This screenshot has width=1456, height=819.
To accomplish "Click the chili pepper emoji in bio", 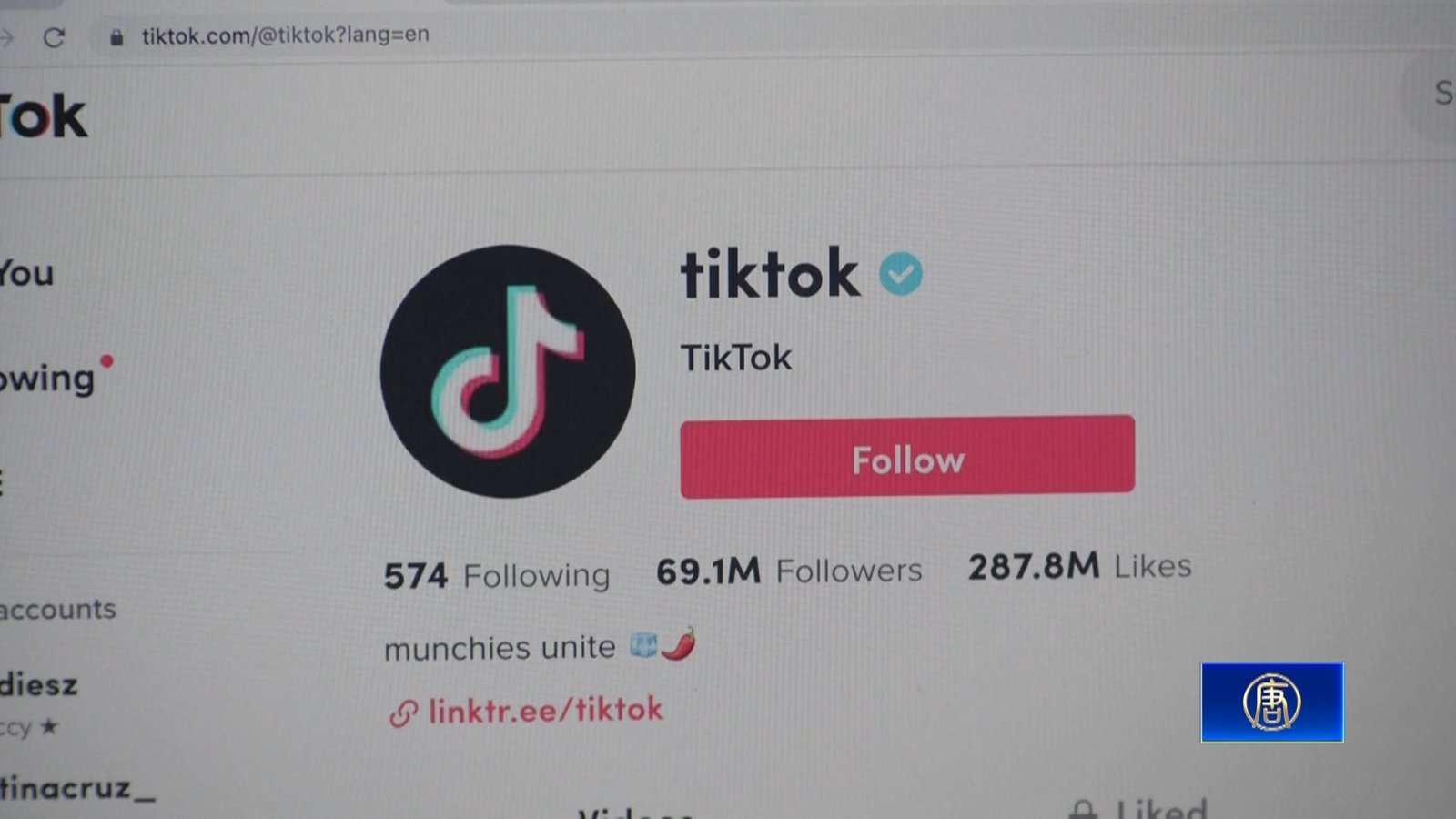I will 679,643.
